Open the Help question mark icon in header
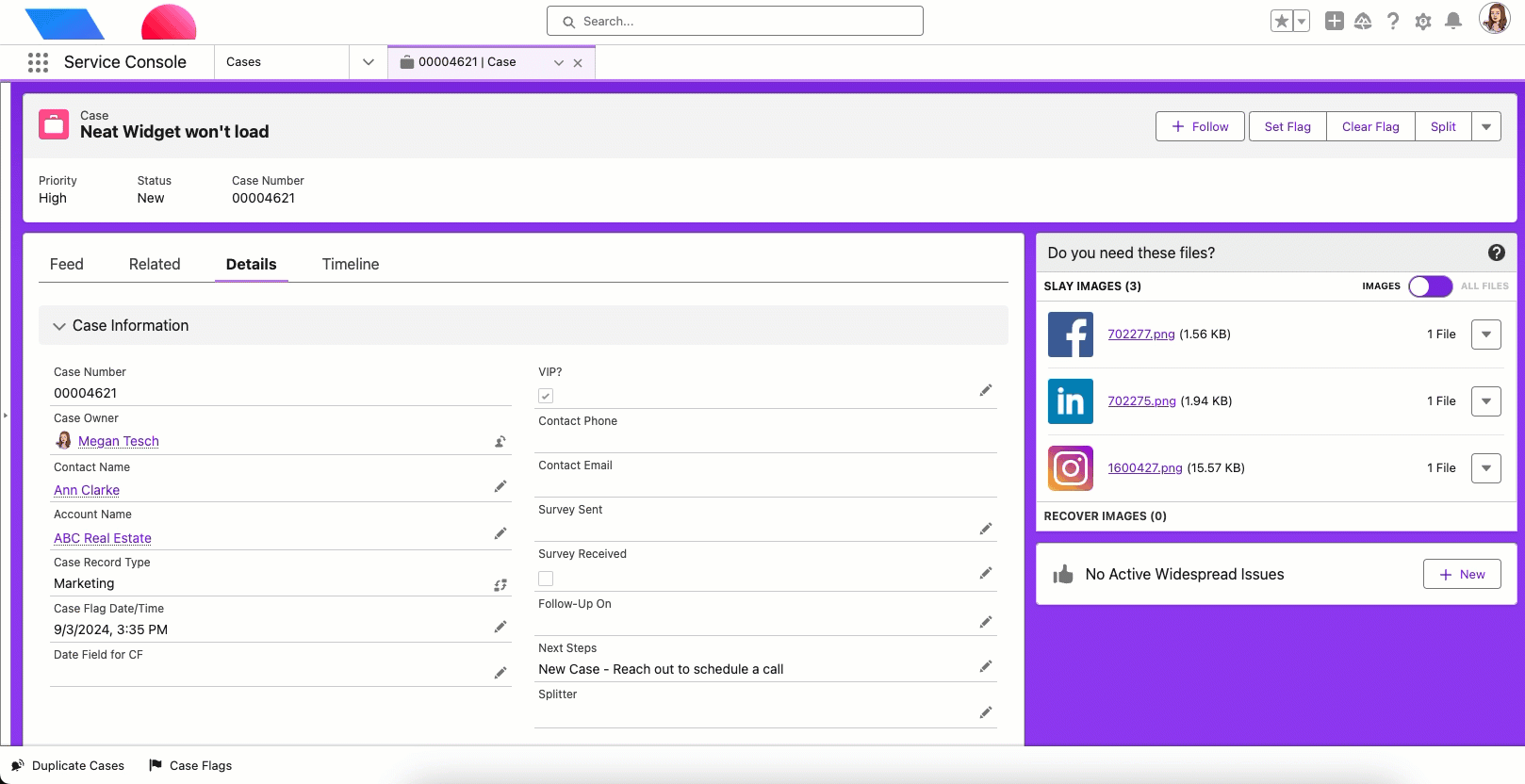1525x784 pixels. point(1393,21)
